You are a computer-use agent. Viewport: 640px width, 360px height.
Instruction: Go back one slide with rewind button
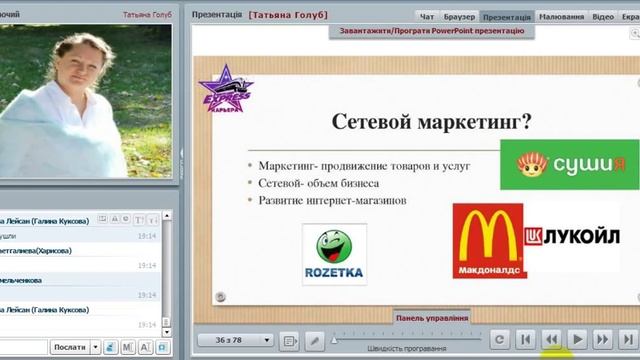tap(551, 340)
